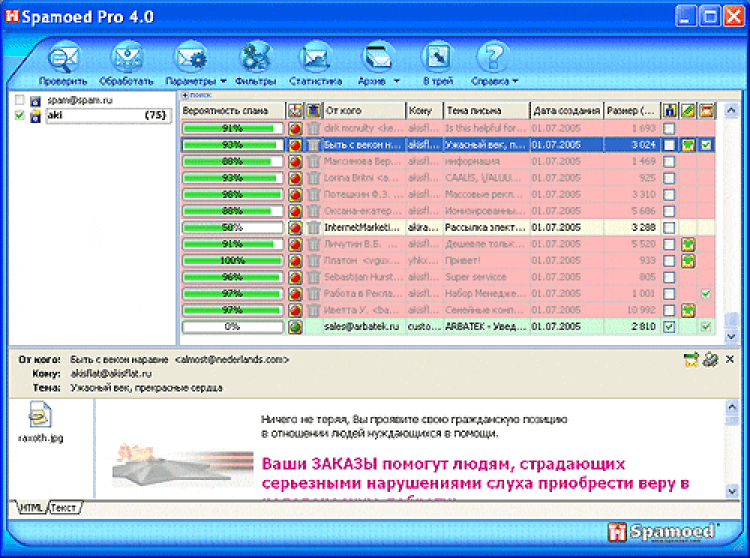The height and width of the screenshot is (558, 750).
Task: Toggle the first checkbox in the sales@arbatek.ru row
Action: pos(669,326)
